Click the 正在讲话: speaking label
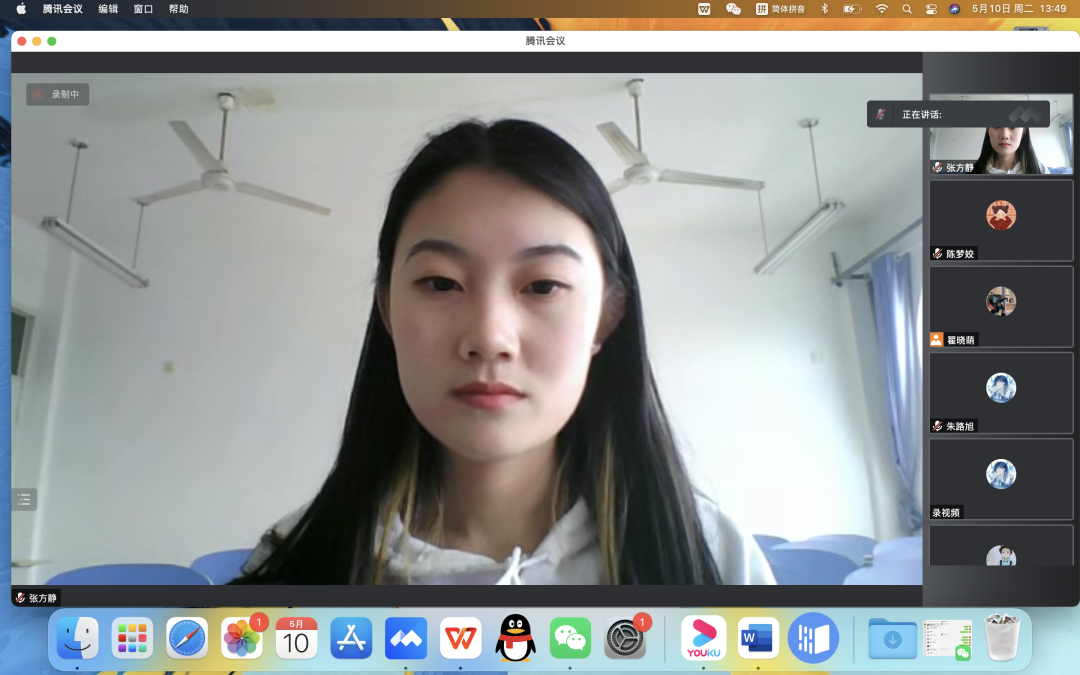The width and height of the screenshot is (1080, 675). pos(922,114)
